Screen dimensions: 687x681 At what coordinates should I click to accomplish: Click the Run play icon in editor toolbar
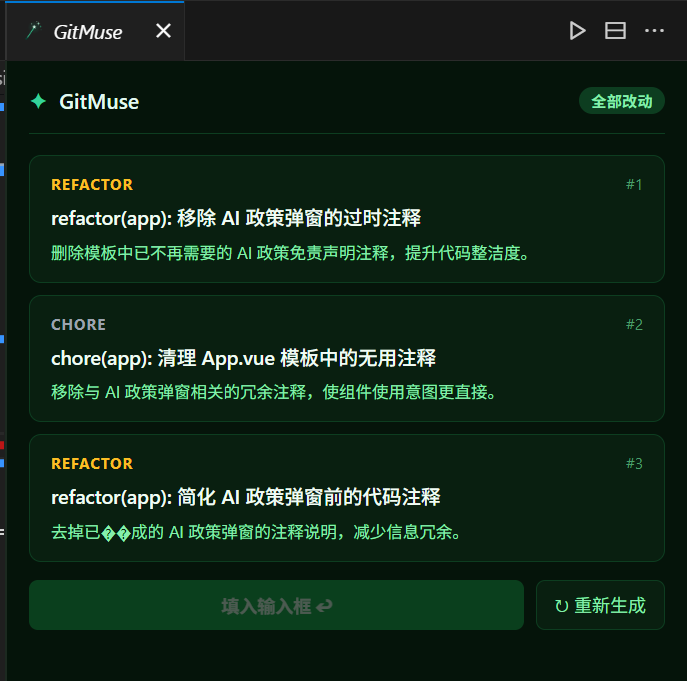pyautogui.click(x=577, y=31)
